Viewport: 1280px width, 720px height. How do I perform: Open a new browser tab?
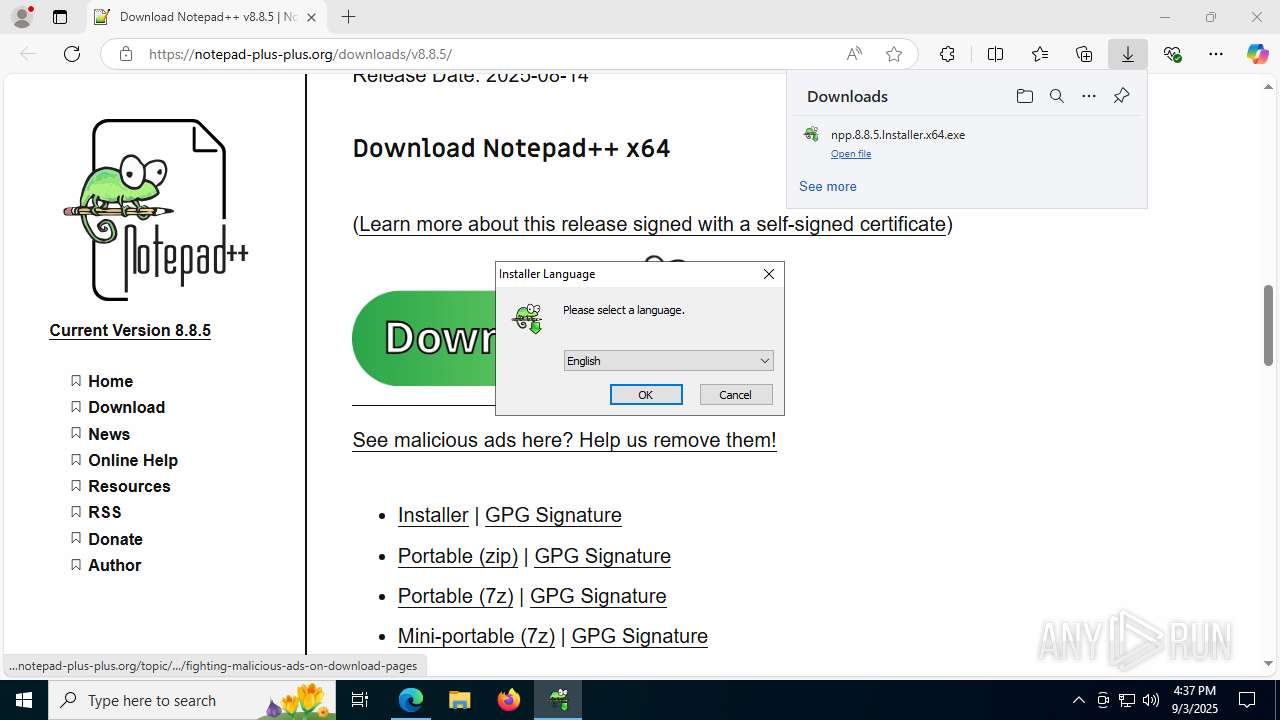pos(348,17)
